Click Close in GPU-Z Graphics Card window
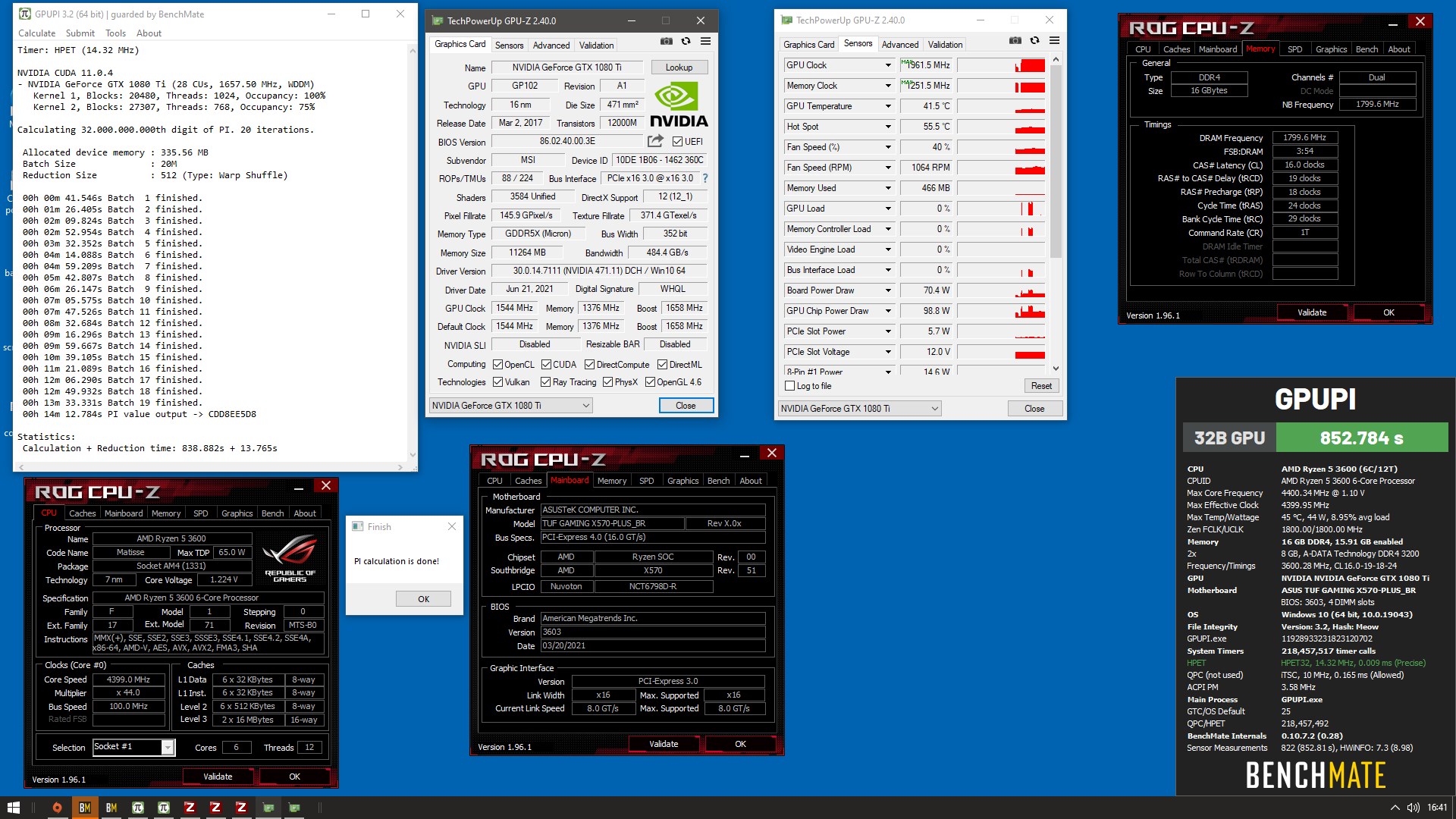The height and width of the screenshot is (819, 1456). coord(686,406)
